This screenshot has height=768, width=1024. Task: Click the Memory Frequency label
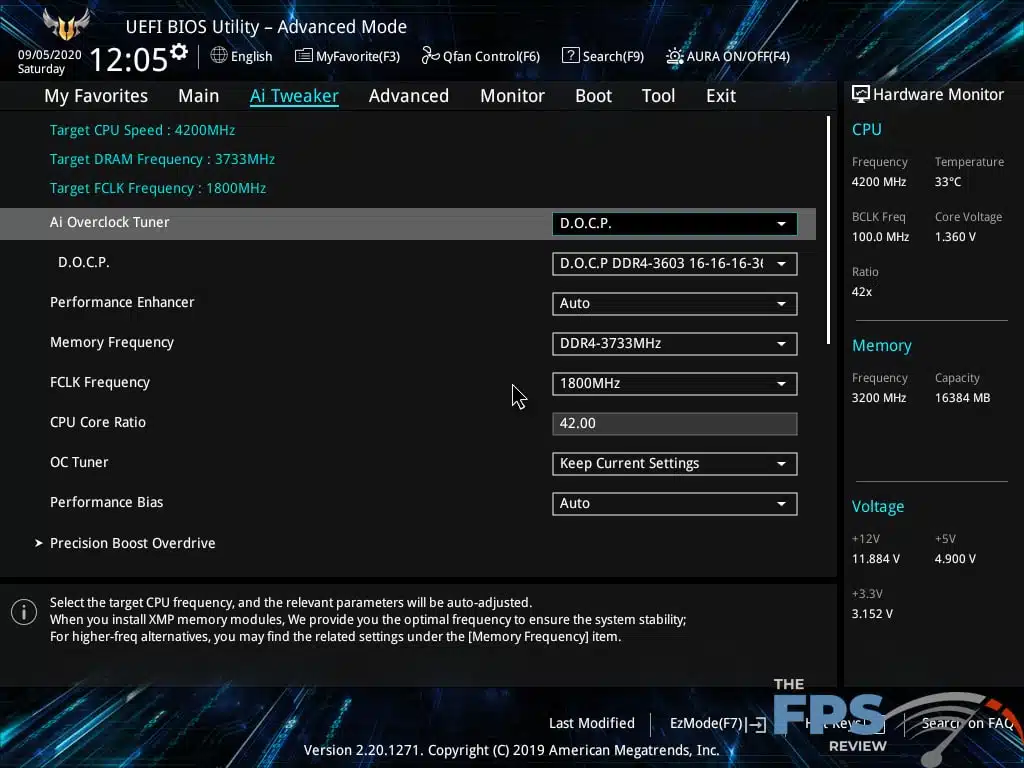point(112,342)
